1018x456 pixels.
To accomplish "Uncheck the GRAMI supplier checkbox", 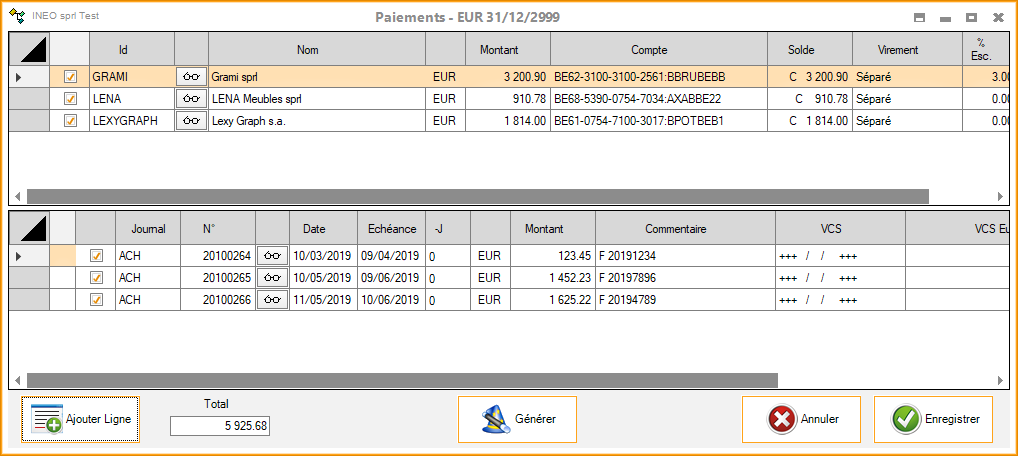I will click(x=70, y=76).
